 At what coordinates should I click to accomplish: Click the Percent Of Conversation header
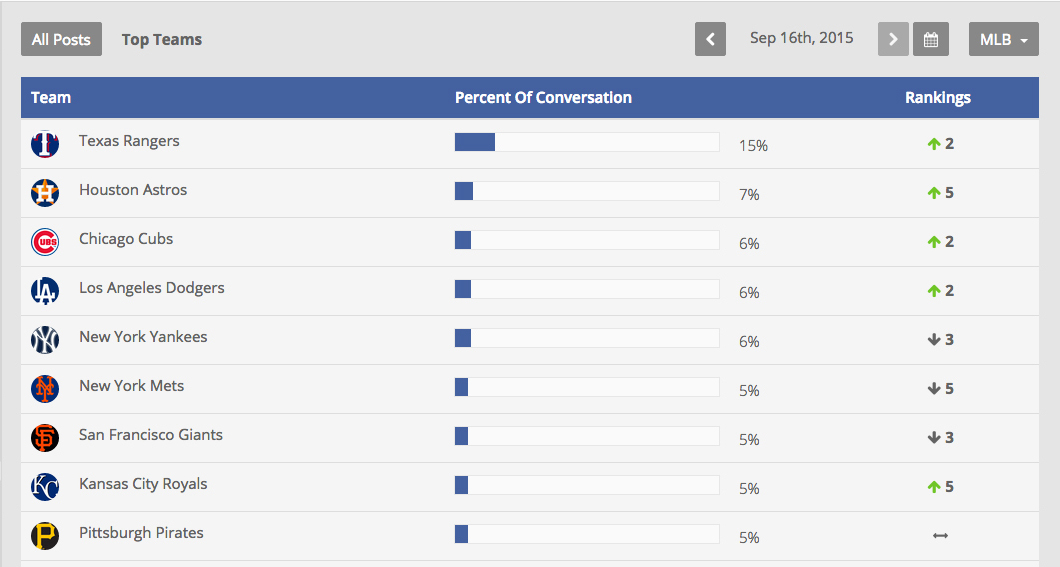tap(543, 98)
